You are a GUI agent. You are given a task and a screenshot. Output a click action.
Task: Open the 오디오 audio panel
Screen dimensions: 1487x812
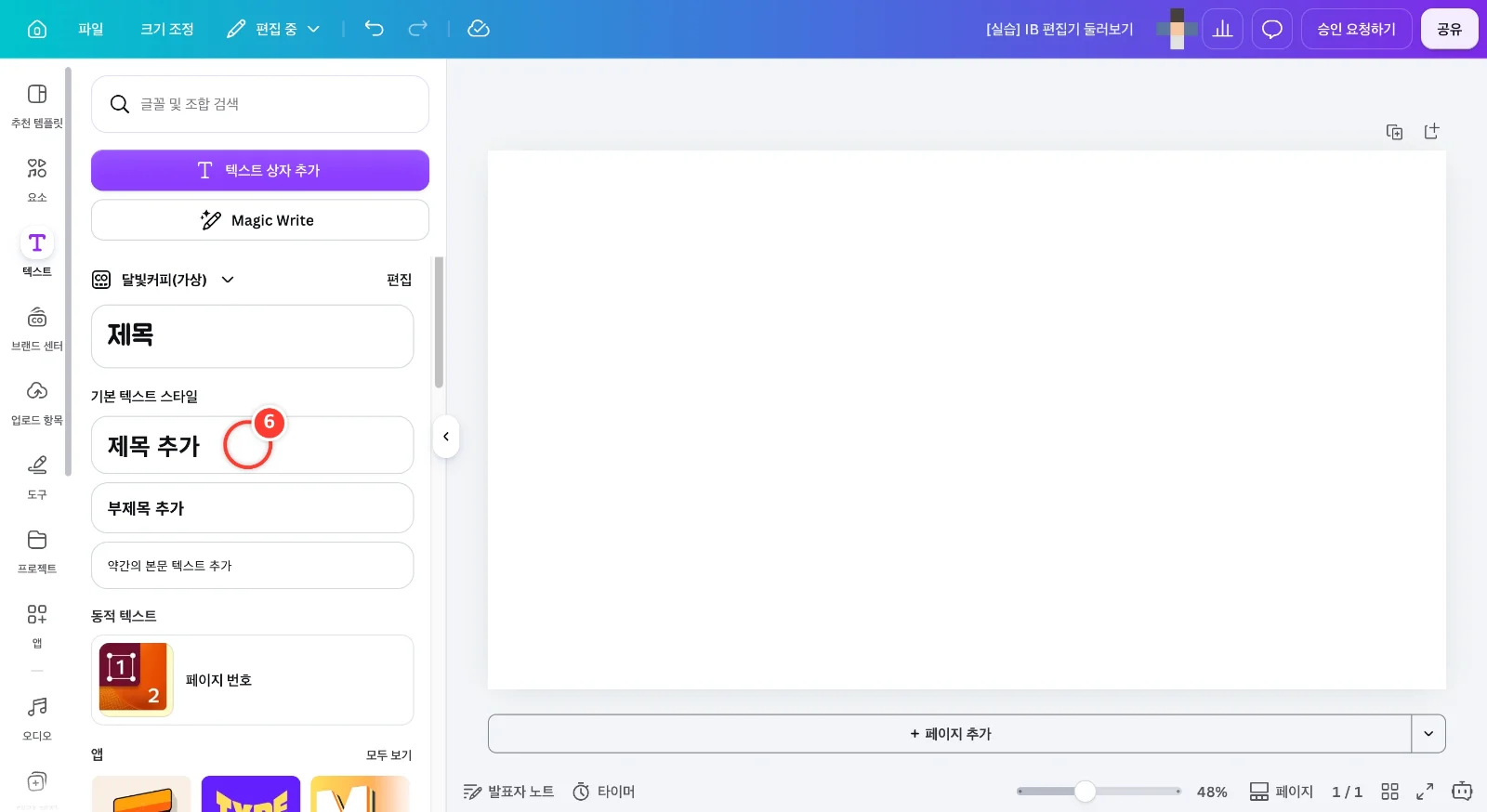(37, 719)
